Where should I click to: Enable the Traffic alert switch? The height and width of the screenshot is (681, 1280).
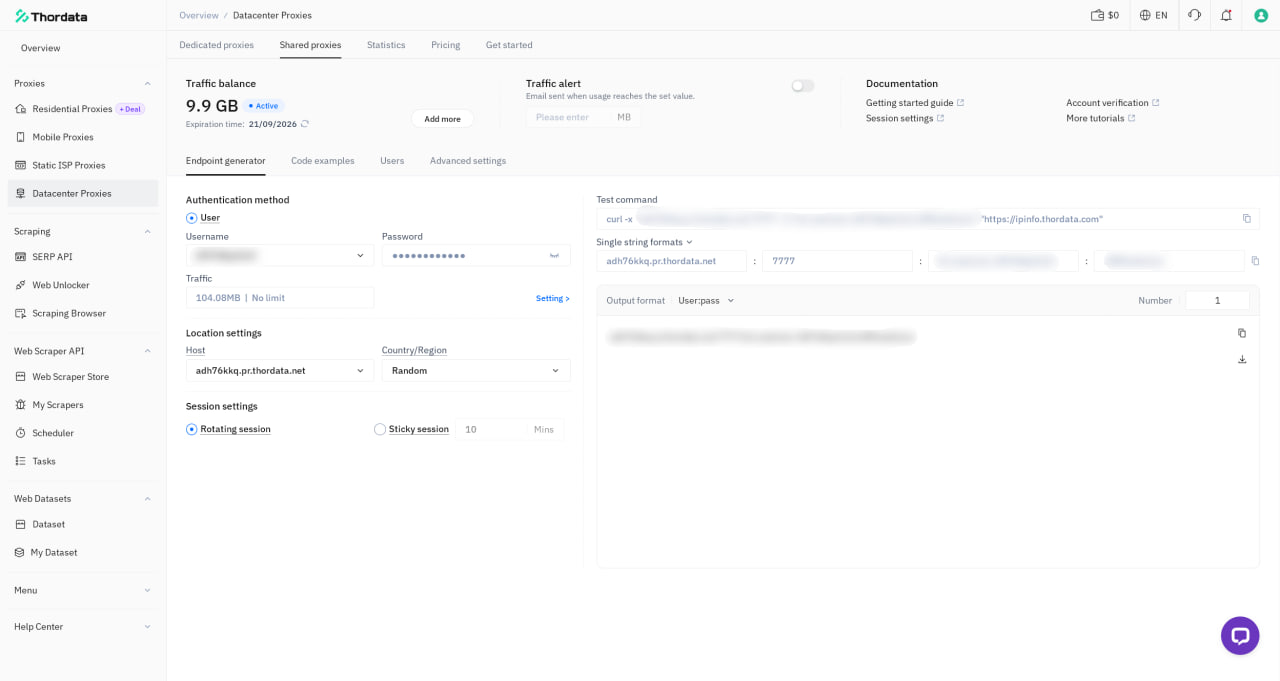coord(803,86)
